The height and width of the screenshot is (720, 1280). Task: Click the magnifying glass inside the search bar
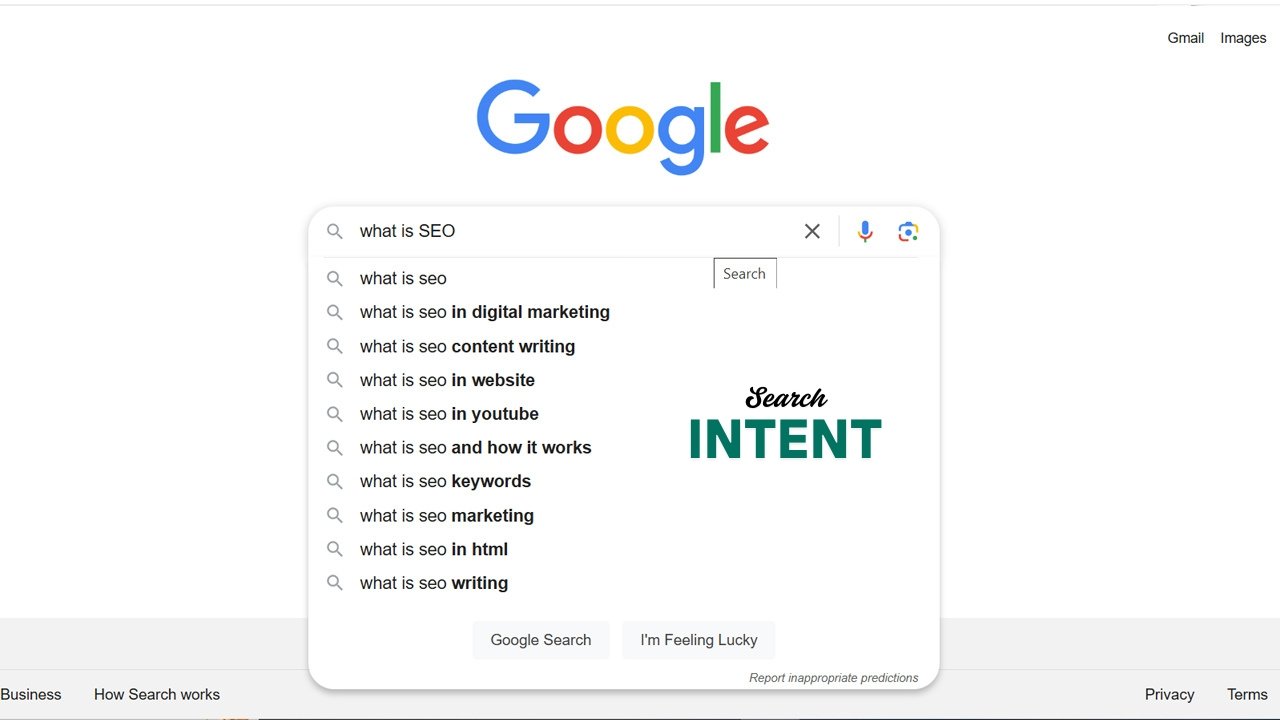point(335,231)
